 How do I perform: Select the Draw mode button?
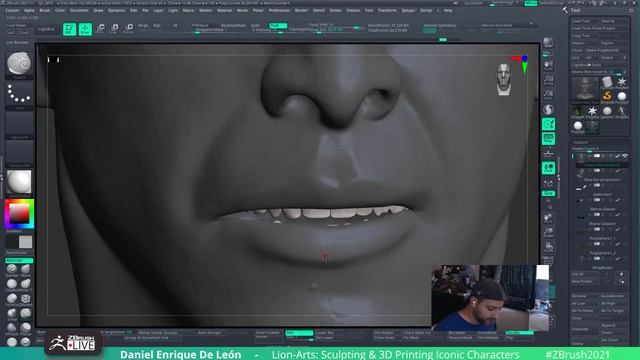click(85, 29)
